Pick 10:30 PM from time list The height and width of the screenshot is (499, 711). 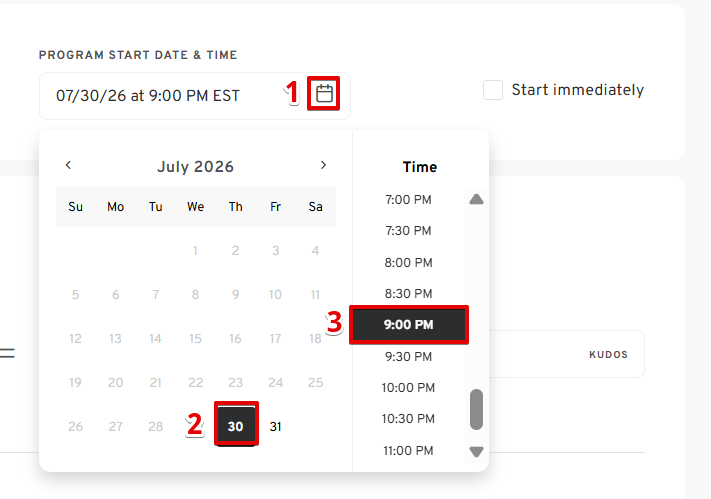[408, 419]
